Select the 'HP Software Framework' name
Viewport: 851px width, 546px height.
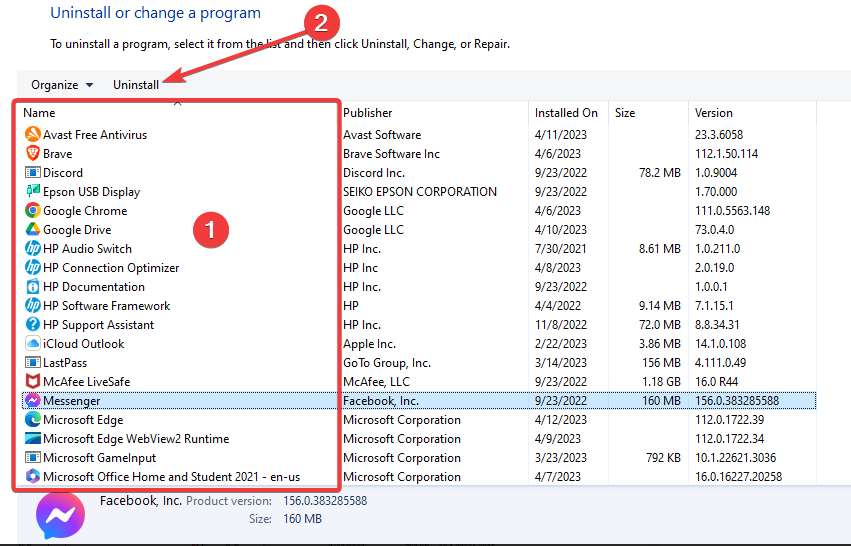pyautogui.click(x=106, y=306)
